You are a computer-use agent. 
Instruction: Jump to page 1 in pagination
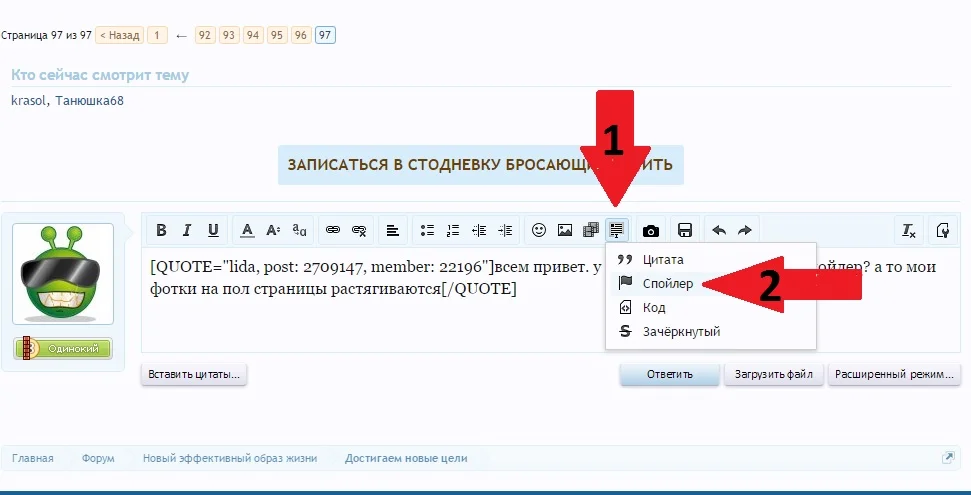(157, 35)
